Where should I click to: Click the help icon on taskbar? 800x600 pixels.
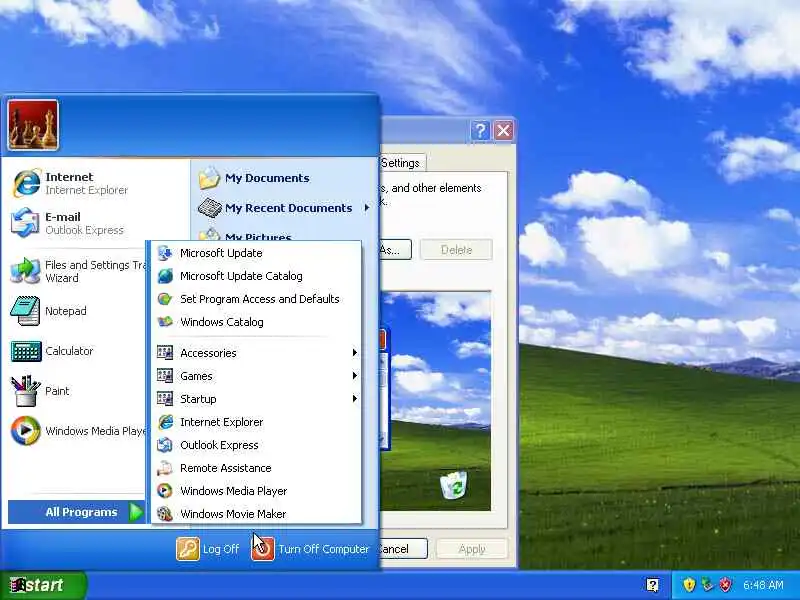click(x=652, y=585)
